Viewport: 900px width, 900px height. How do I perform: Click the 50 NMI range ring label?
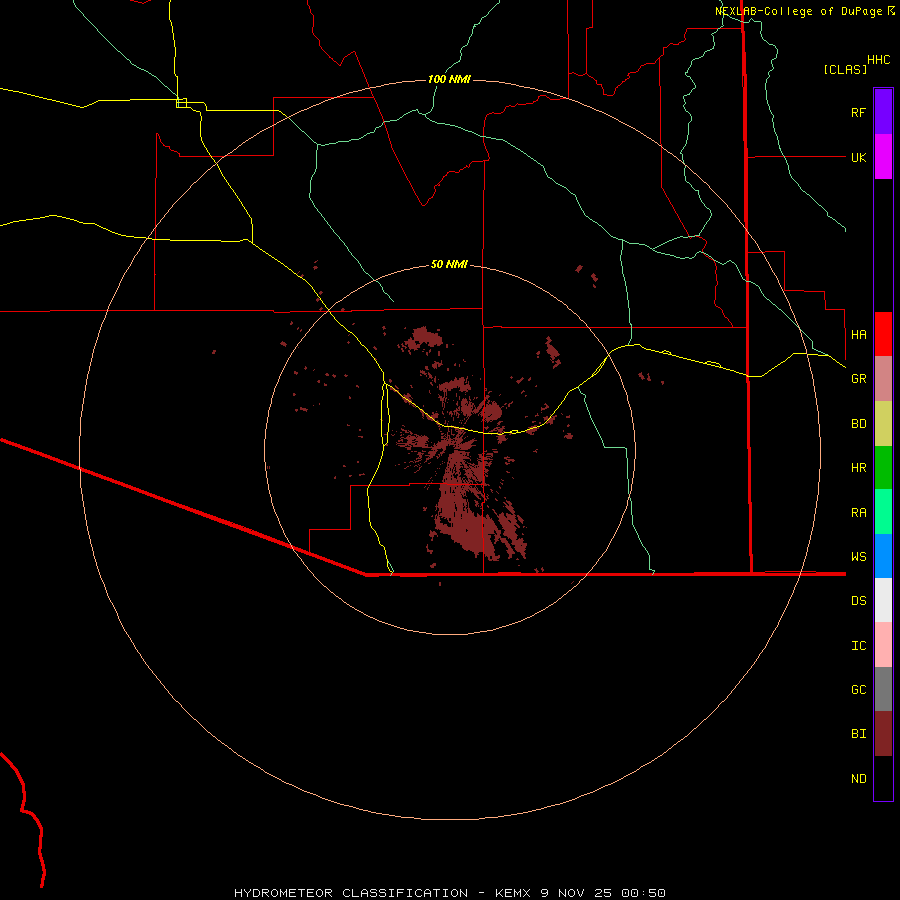pyautogui.click(x=449, y=264)
